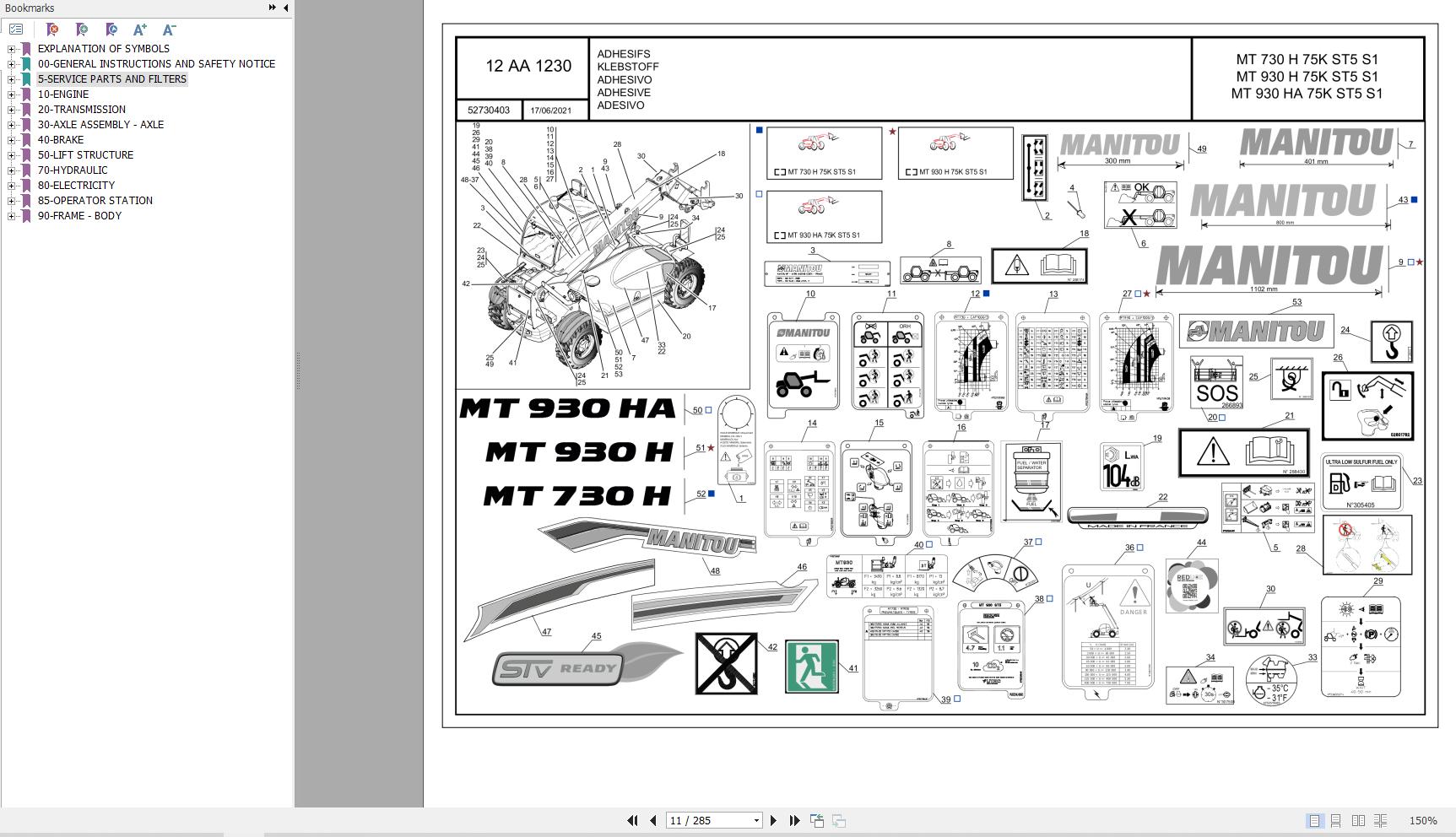Jump to the first page
1456x837 pixels.
pos(632,820)
